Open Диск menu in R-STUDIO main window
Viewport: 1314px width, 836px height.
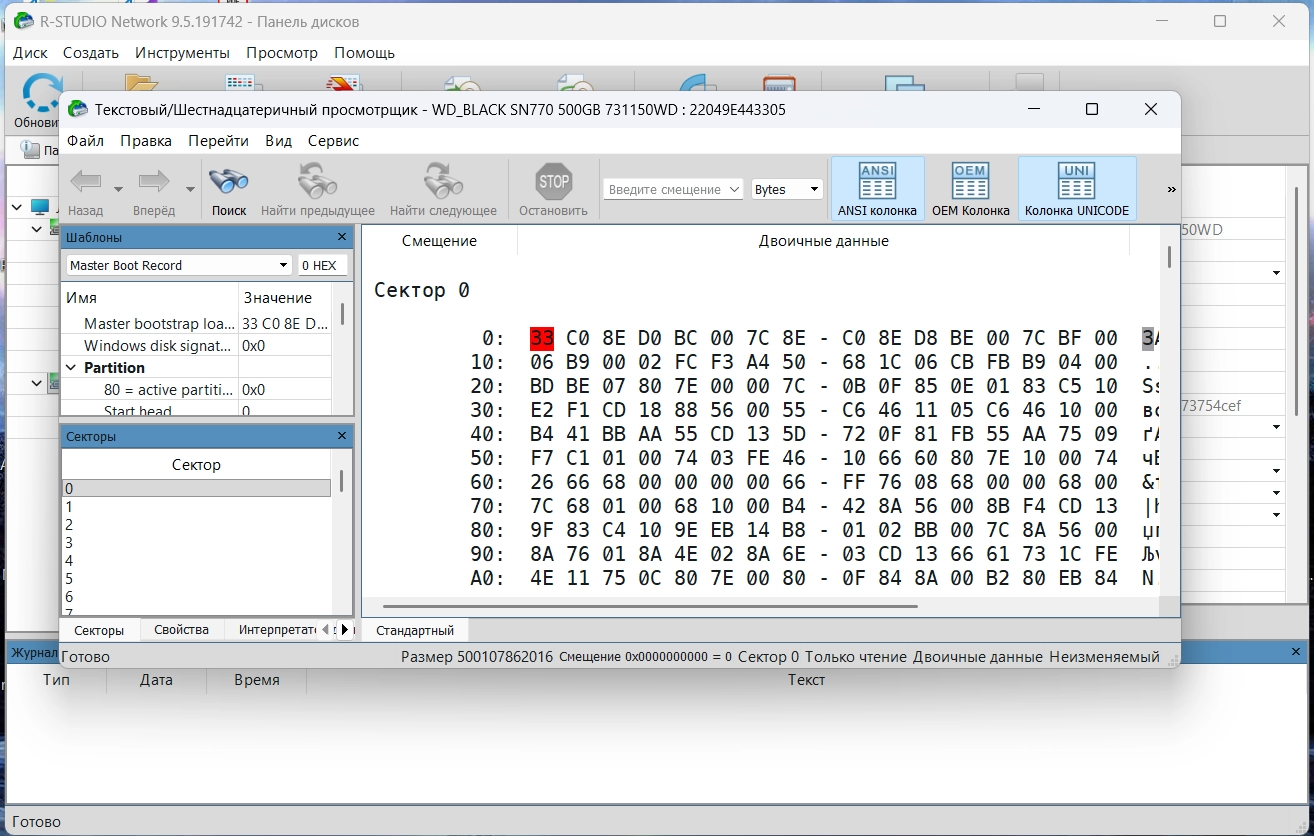pos(30,53)
